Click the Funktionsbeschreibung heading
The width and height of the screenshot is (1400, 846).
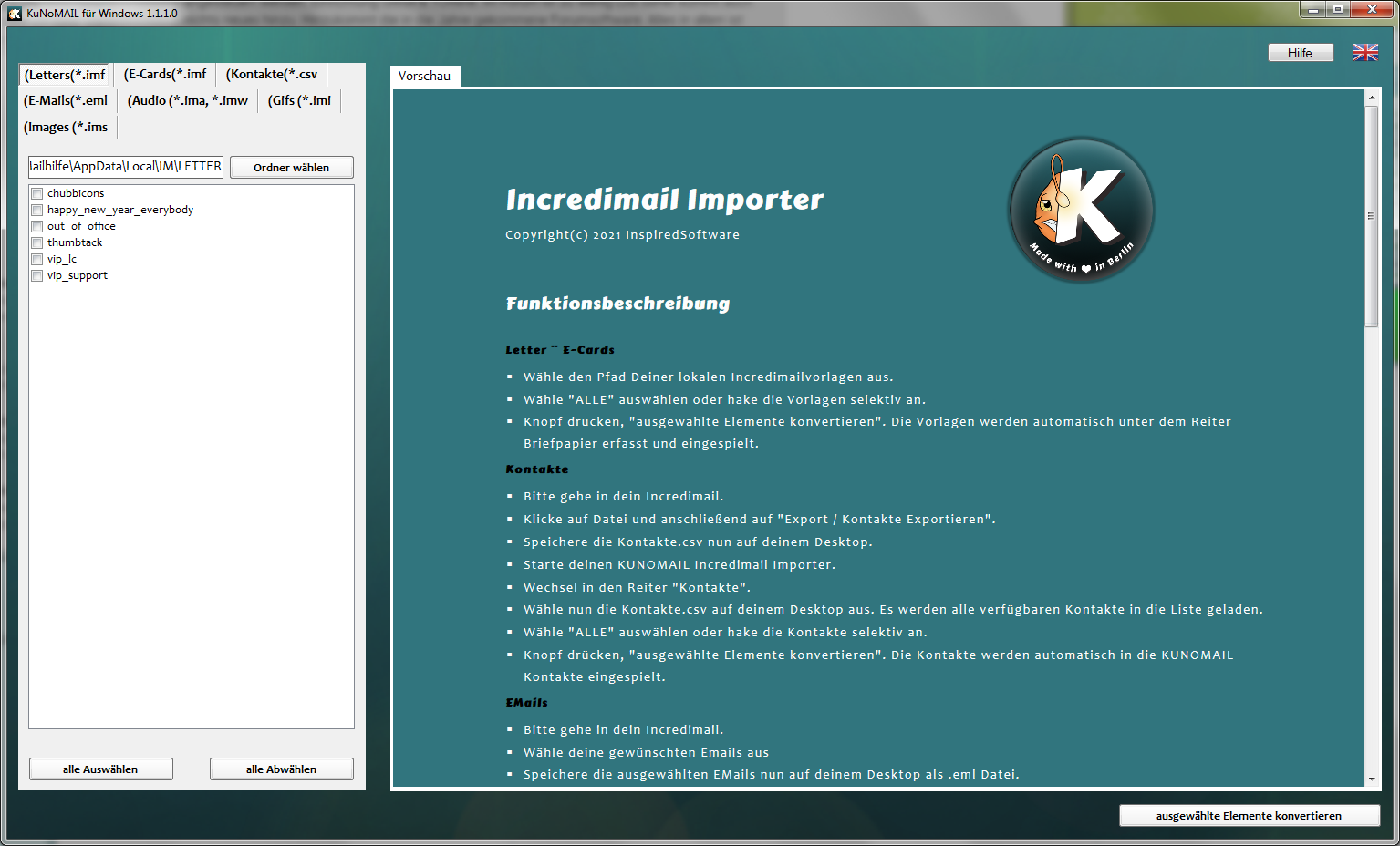click(x=617, y=304)
